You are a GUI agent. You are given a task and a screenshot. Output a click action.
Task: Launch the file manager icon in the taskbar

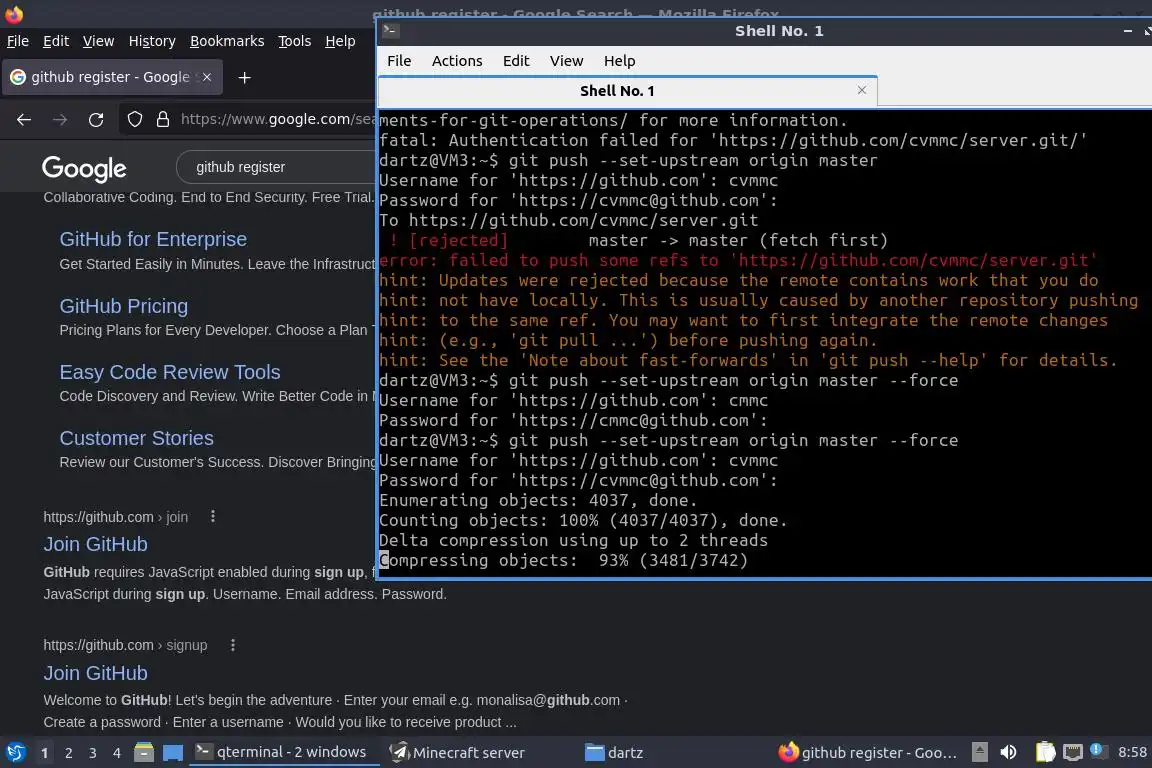(x=144, y=753)
